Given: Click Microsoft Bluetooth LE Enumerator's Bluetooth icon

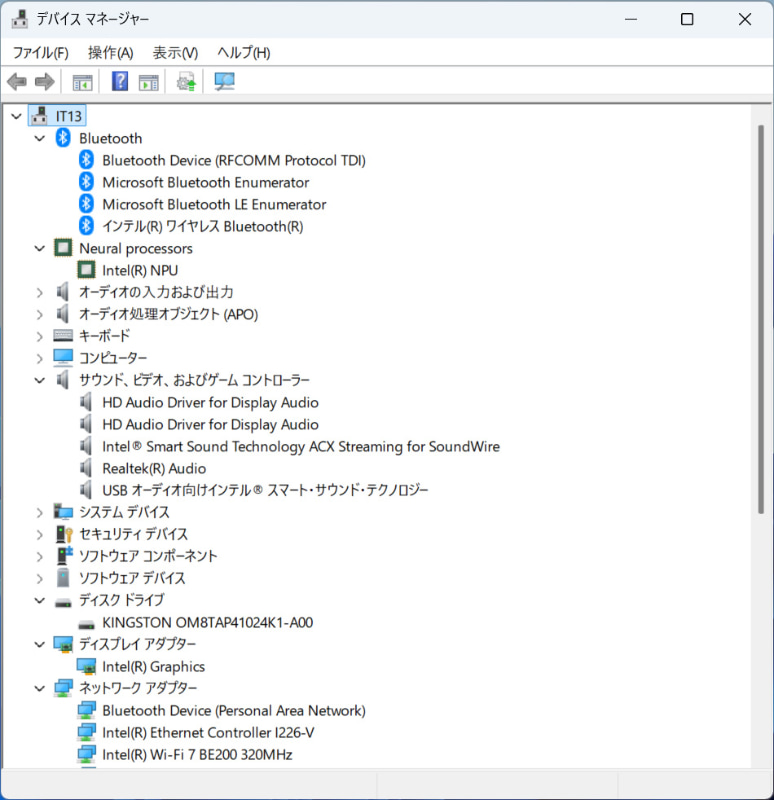Looking at the screenshot, I should (x=86, y=204).
